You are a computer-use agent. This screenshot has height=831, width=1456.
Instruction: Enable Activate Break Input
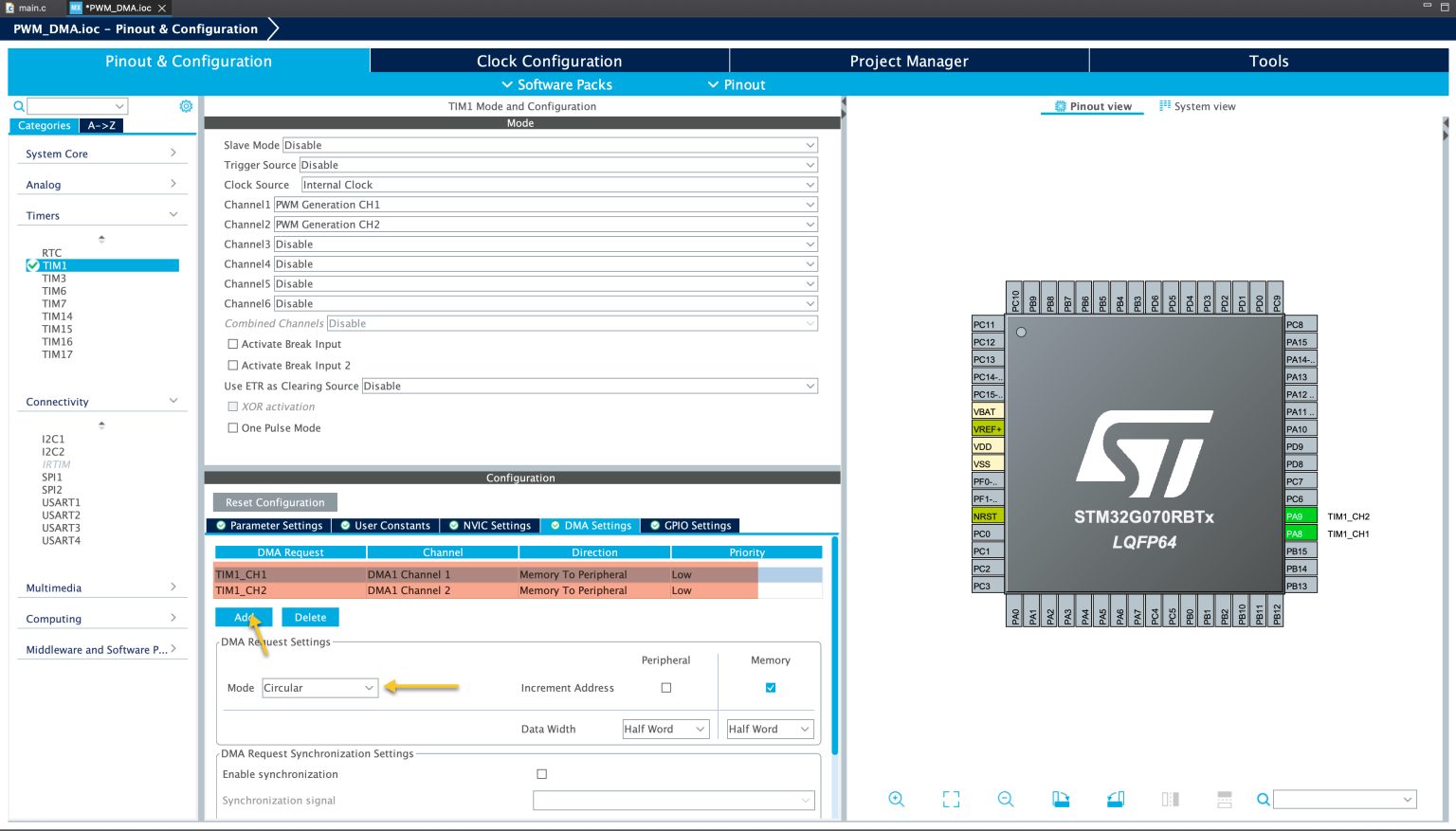pyautogui.click(x=233, y=344)
